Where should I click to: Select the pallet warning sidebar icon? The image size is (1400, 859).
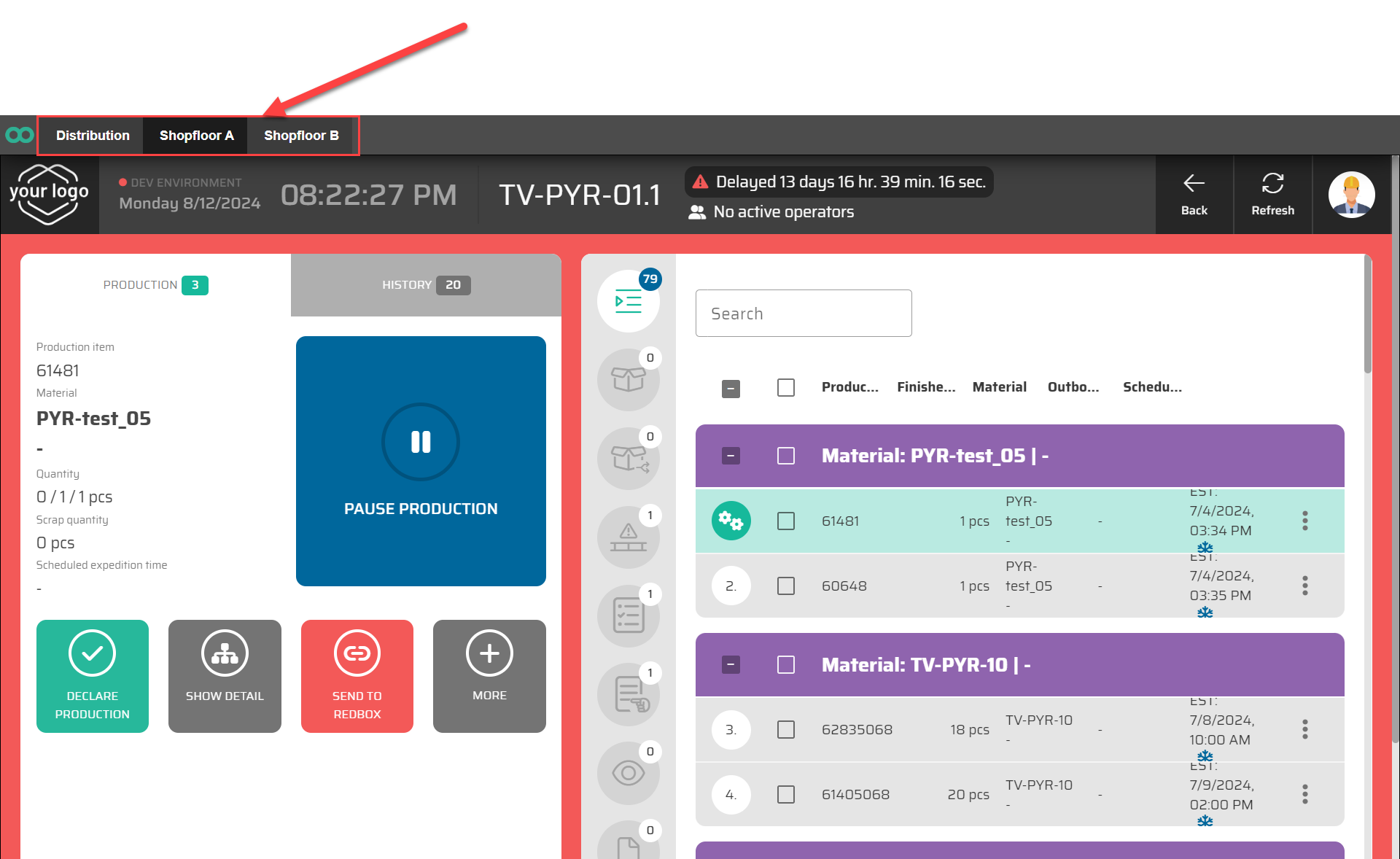(628, 537)
